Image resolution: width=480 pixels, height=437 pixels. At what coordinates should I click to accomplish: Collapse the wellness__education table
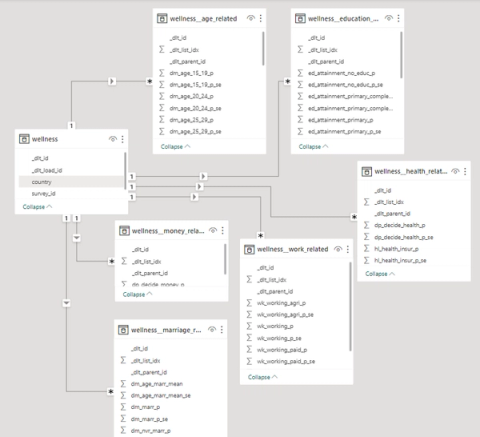point(314,147)
